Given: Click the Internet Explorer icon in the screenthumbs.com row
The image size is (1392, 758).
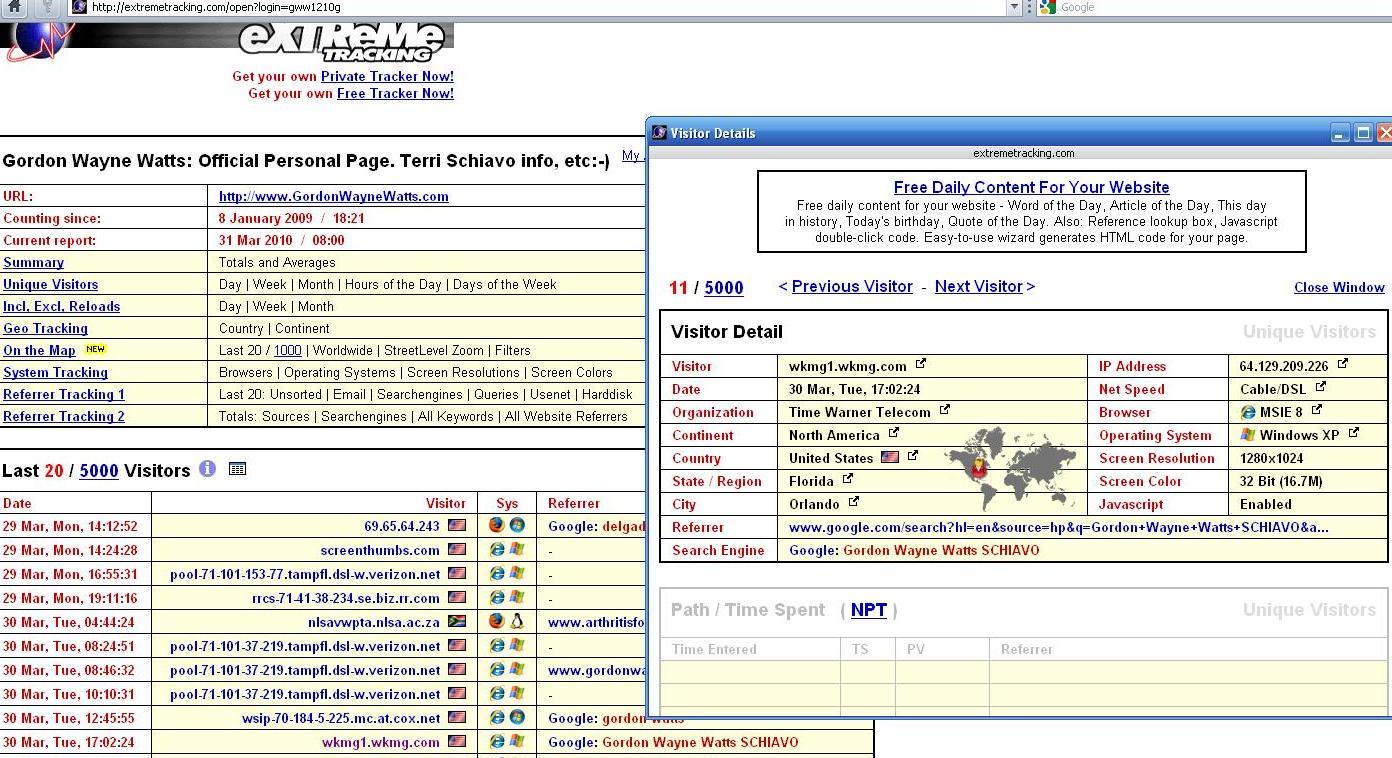Looking at the screenshot, I should tap(497, 549).
